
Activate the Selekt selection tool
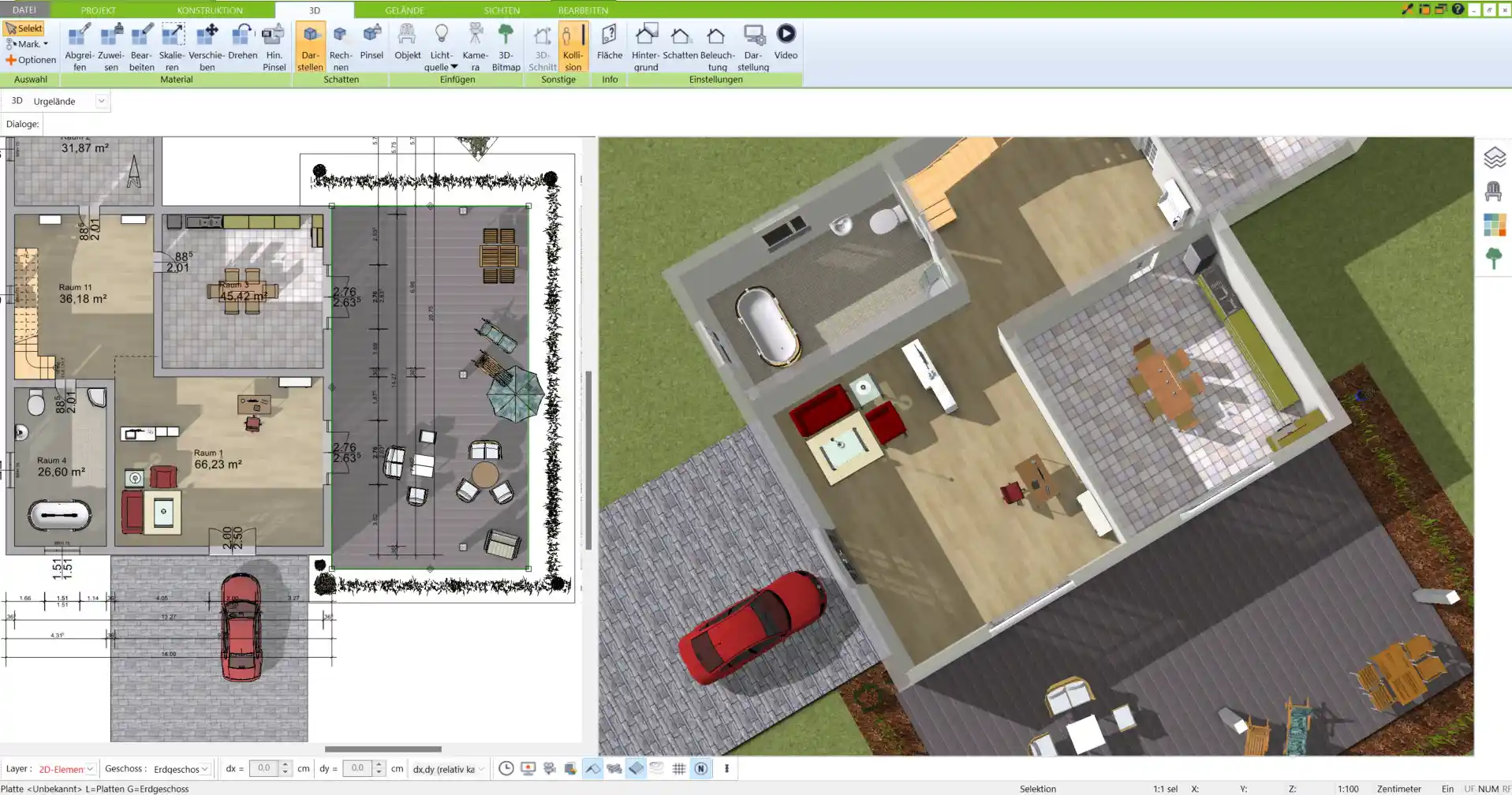[x=24, y=28]
